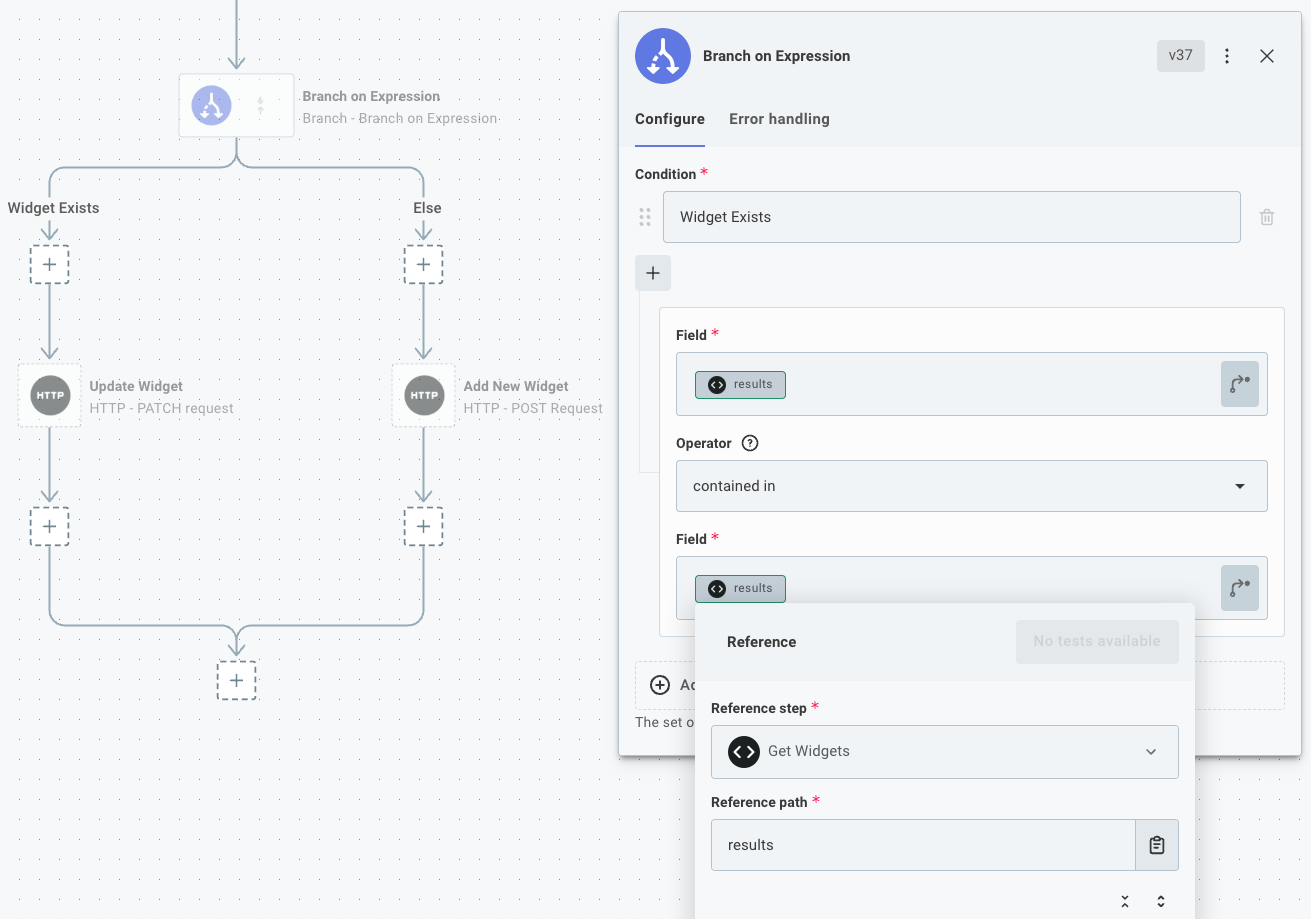Click the Update Widget HTTP step icon
This screenshot has height=919, width=1311.
[x=49, y=396]
